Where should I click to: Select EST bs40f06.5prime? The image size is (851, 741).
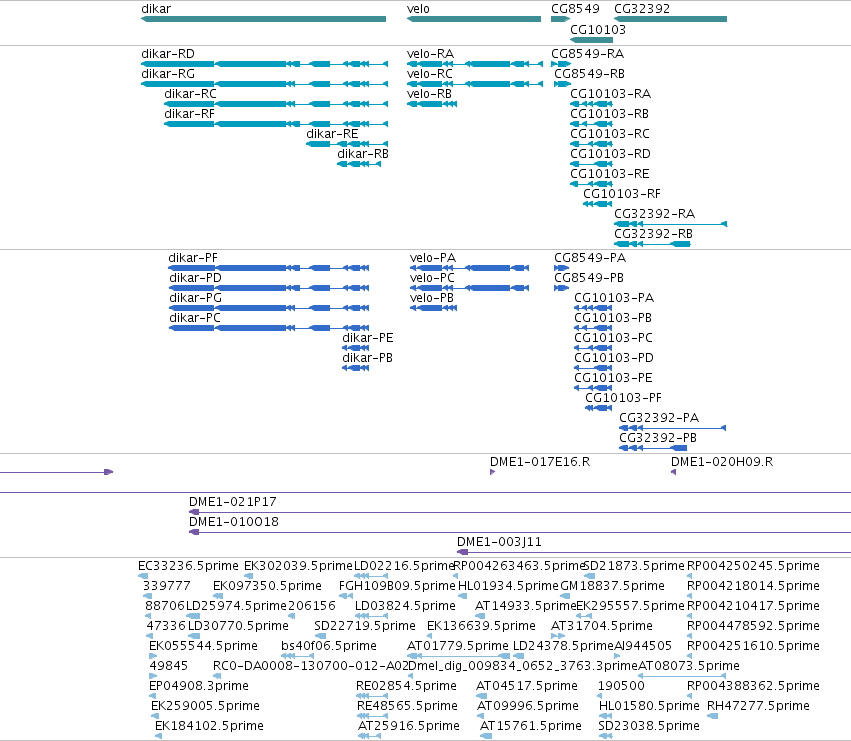297,656
